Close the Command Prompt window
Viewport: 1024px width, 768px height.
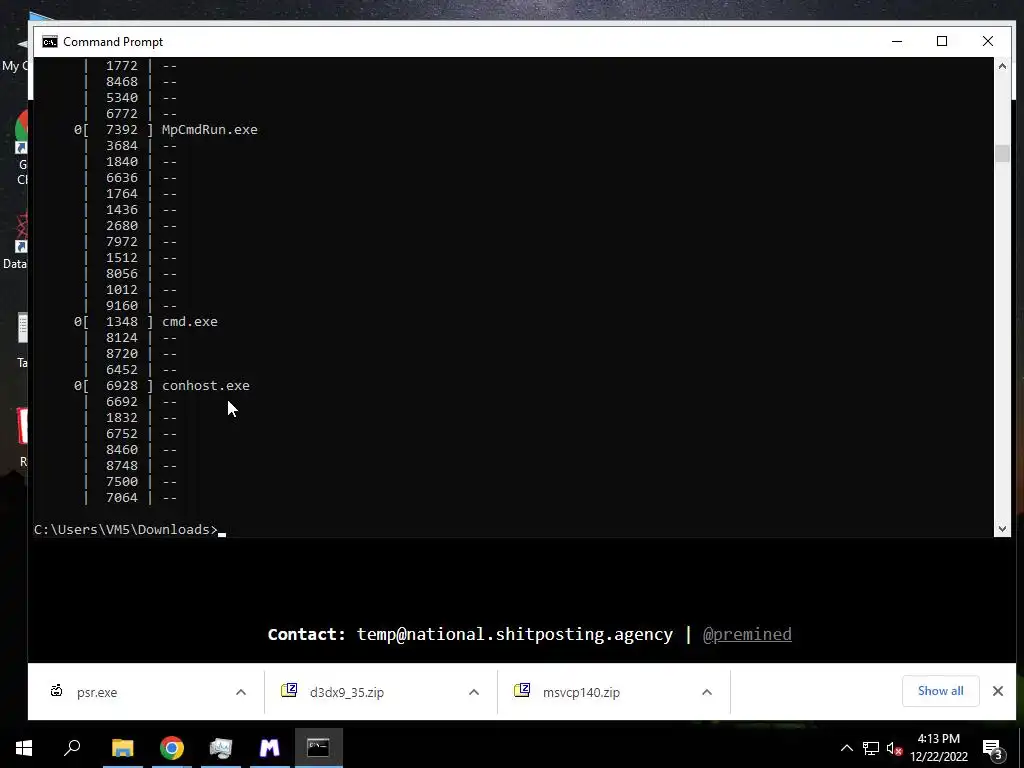pyautogui.click(x=987, y=41)
